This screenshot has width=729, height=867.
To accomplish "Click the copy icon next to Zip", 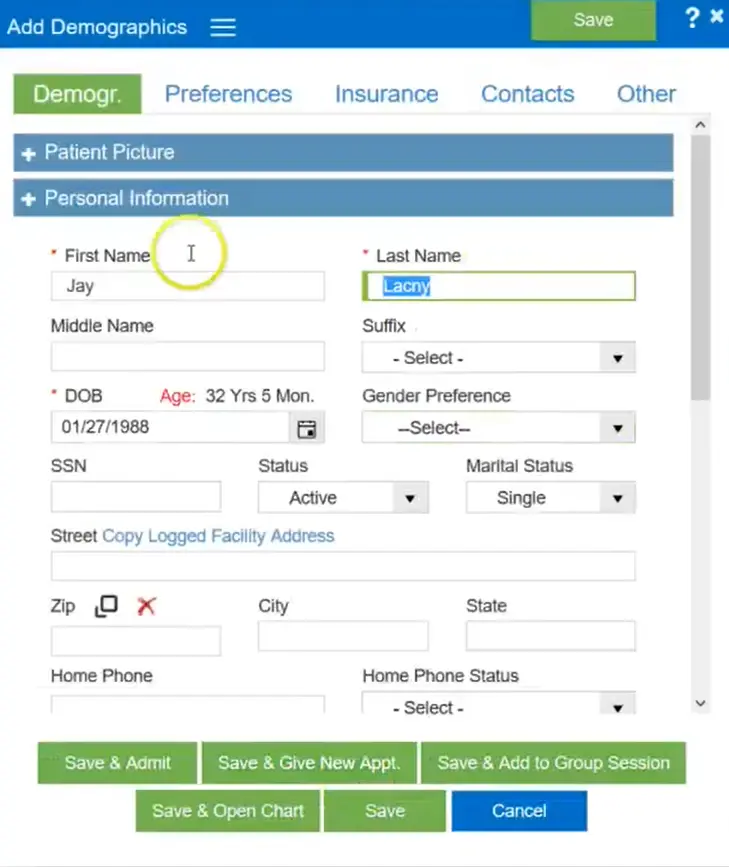I will click(x=106, y=606).
